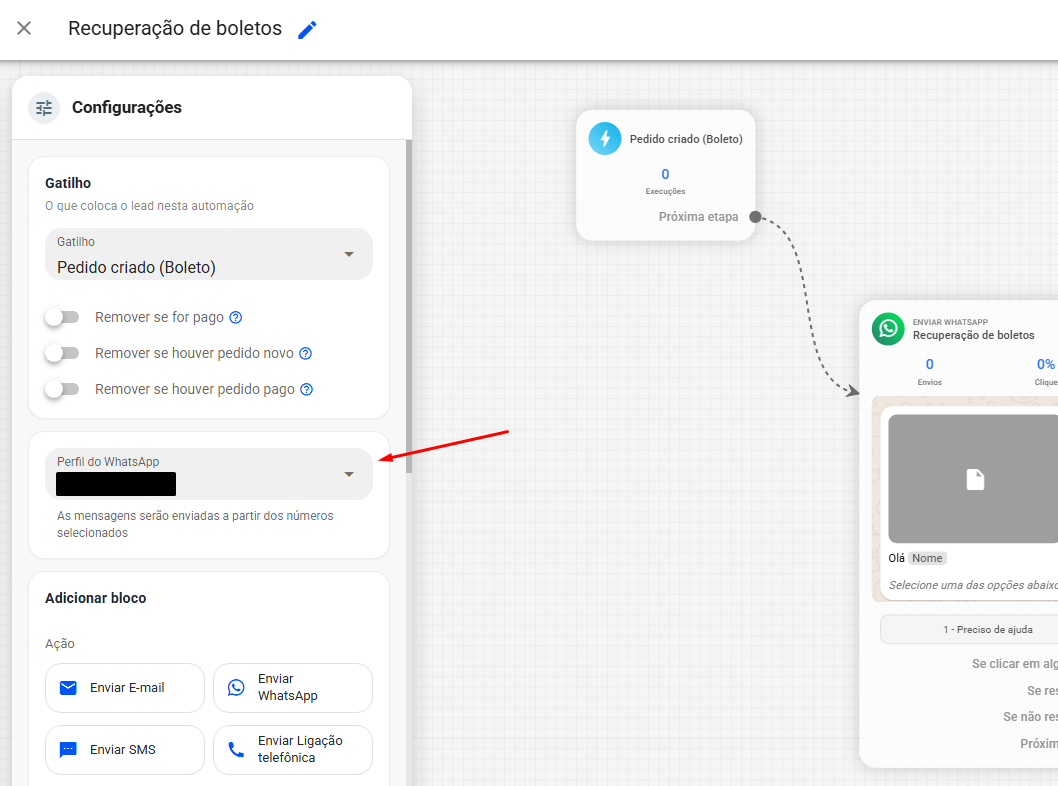Viewport: 1058px width, 786px height.
Task: Click the Envios count on WhatsApp node
Action: (930, 364)
